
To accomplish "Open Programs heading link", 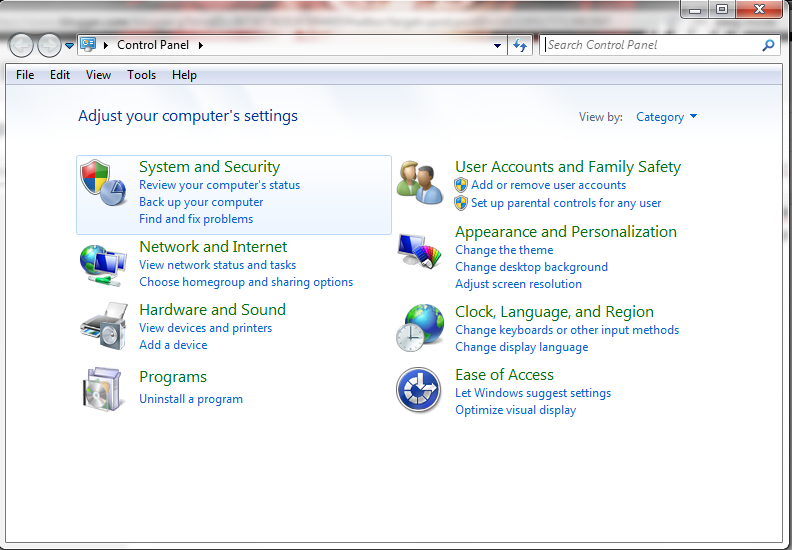I will [x=173, y=377].
